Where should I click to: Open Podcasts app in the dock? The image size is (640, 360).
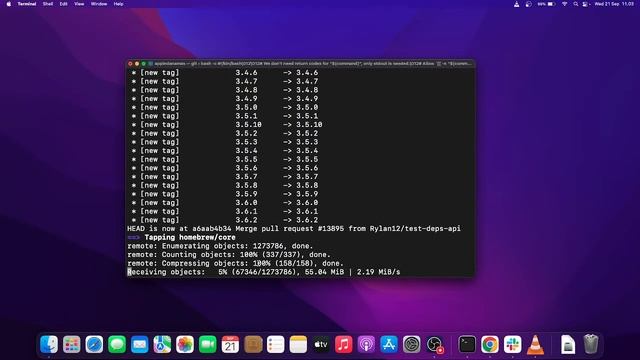(x=366, y=344)
